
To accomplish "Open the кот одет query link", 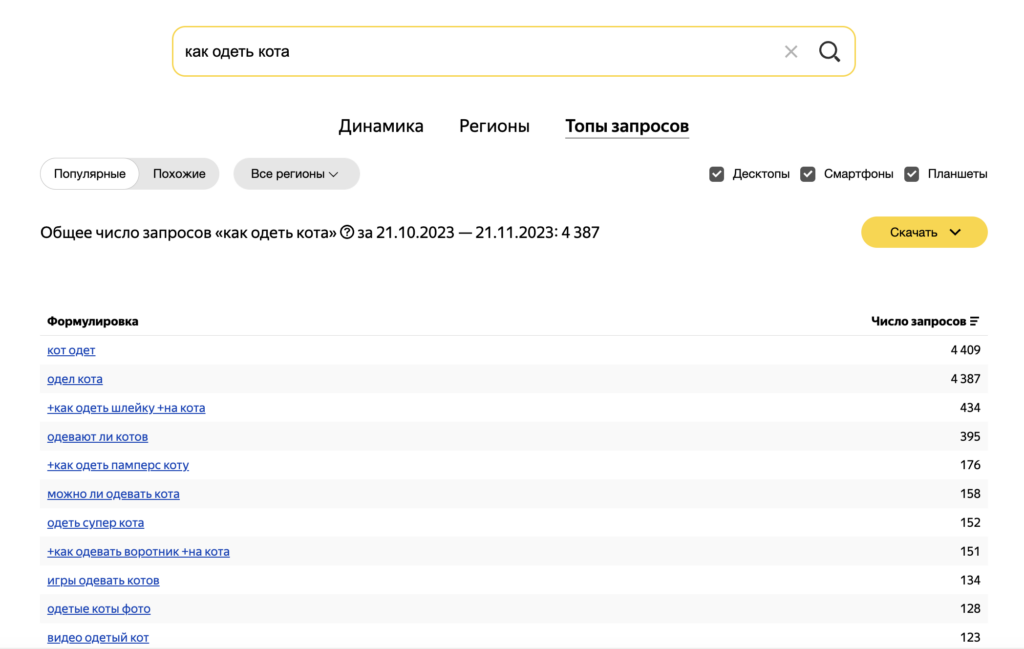I will [x=71, y=350].
